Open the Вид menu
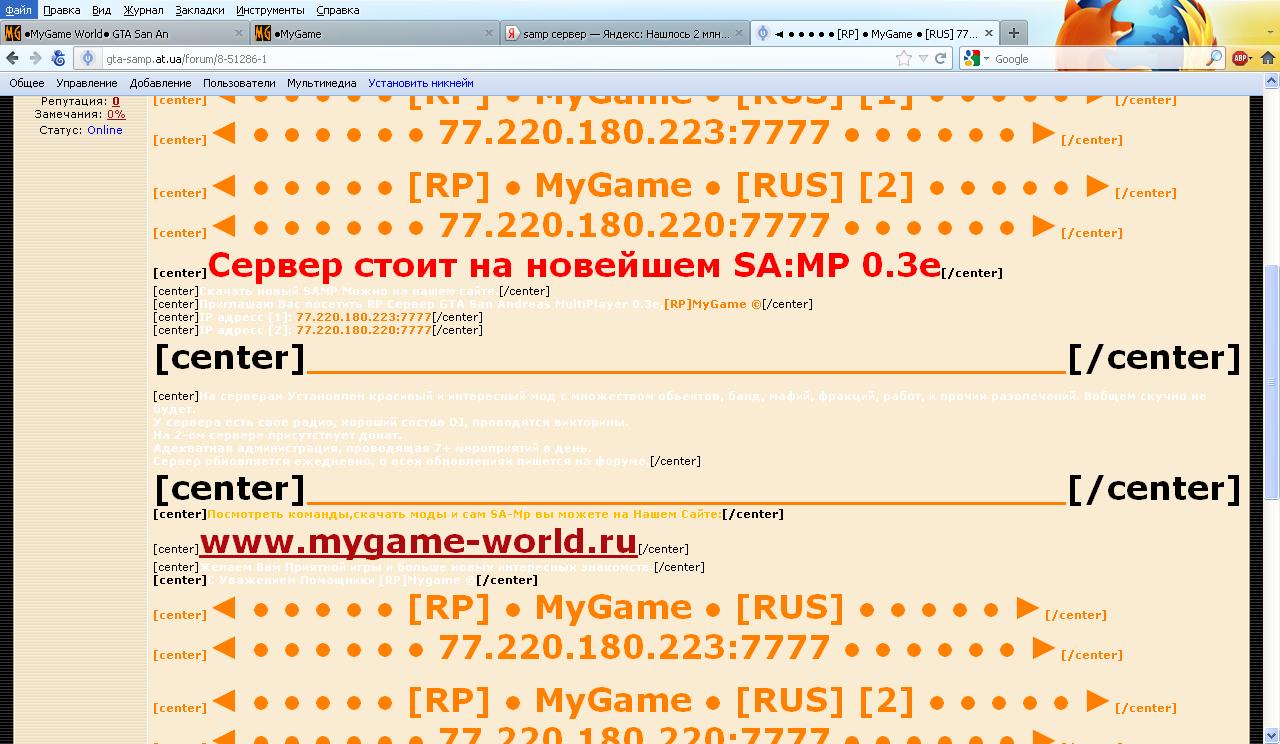This screenshot has width=1280, height=744. pyautogui.click(x=101, y=10)
